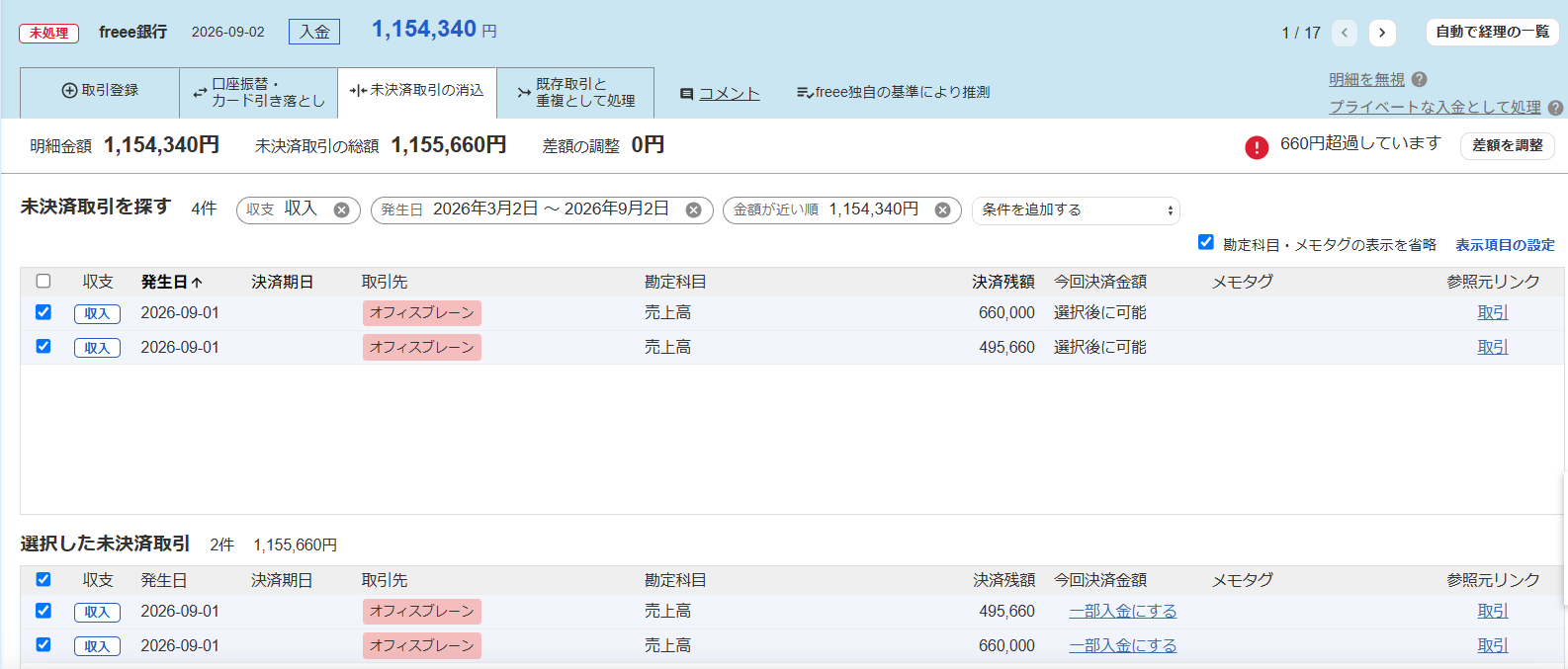Uncheck the 495,660 row in the 選択した未決済取引 table
Image resolution: width=1568 pixels, height=669 pixels.
pos(44,611)
